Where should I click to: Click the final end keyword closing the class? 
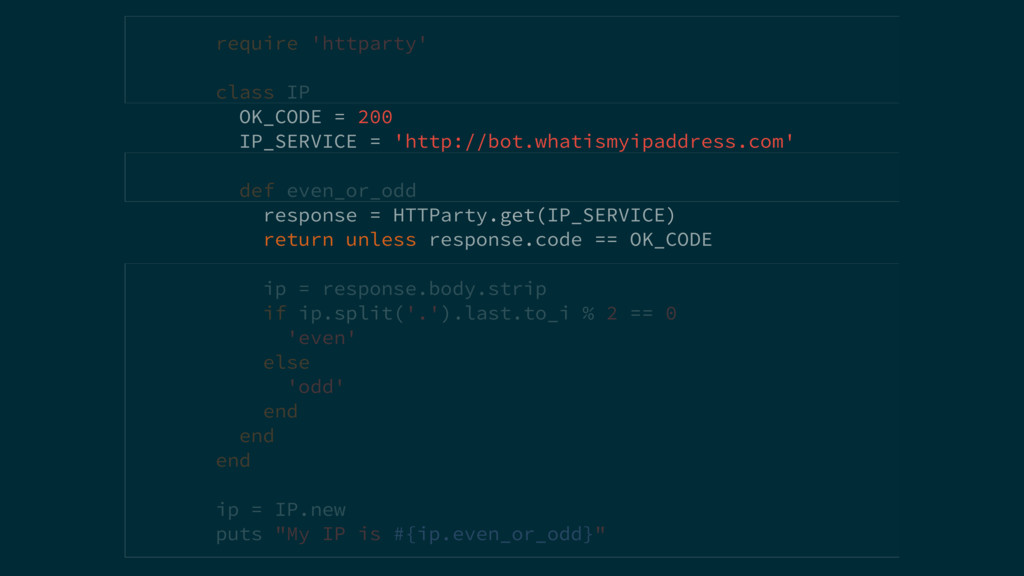tap(233, 460)
